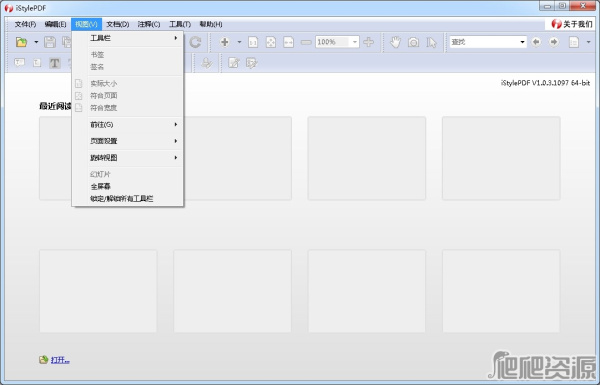Select 实际大小 menu entry

click(128, 83)
